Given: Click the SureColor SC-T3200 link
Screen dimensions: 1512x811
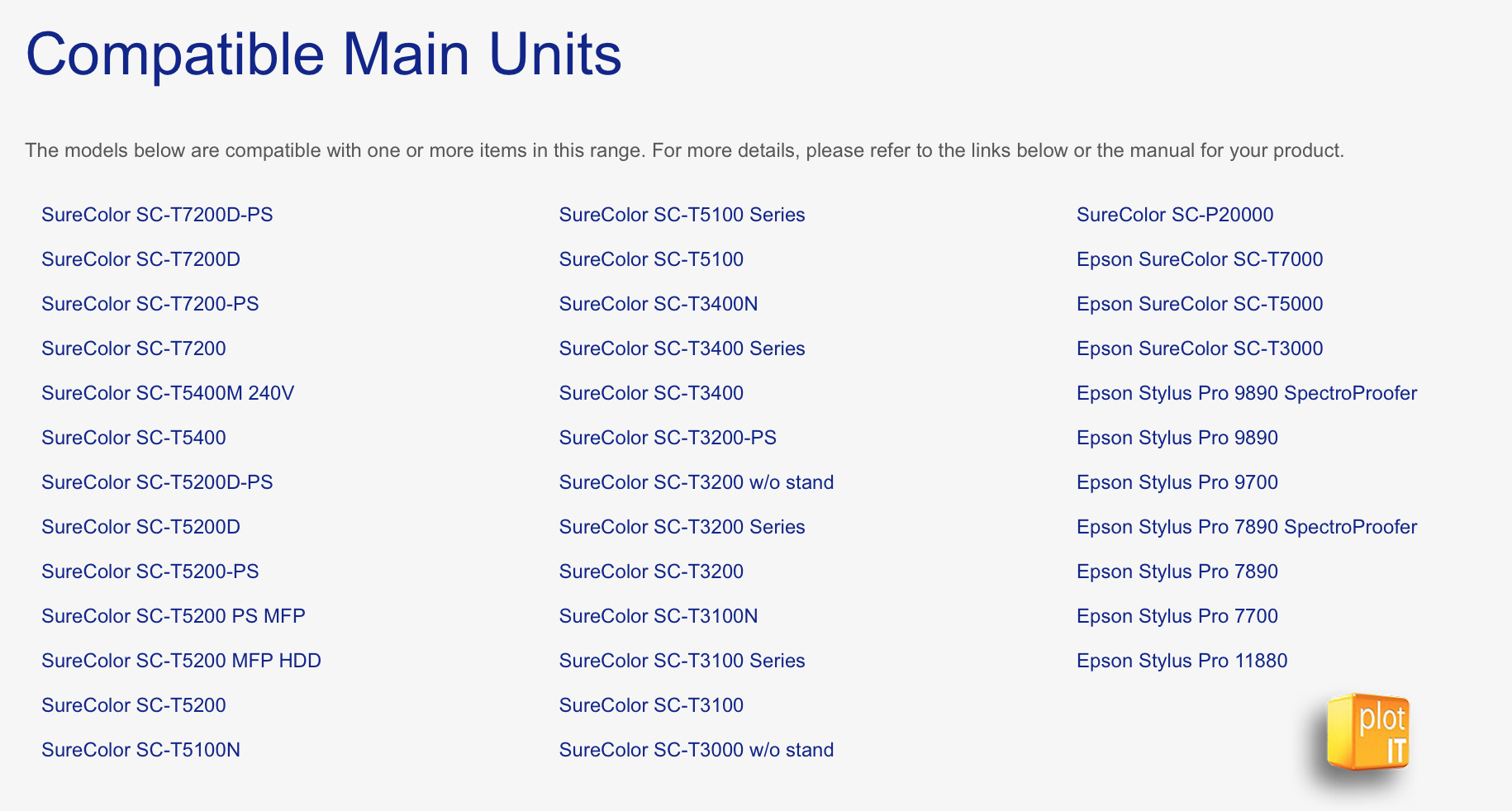Looking at the screenshot, I should point(651,571).
